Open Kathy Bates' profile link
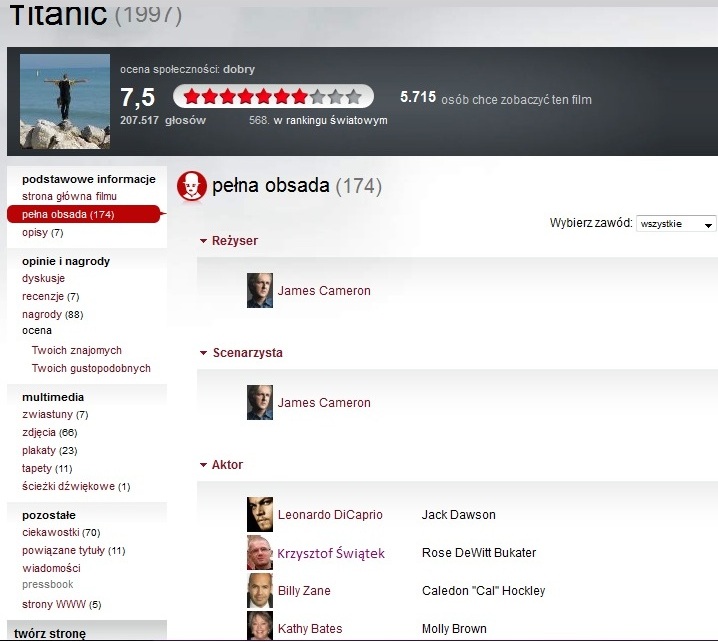 [x=310, y=629]
